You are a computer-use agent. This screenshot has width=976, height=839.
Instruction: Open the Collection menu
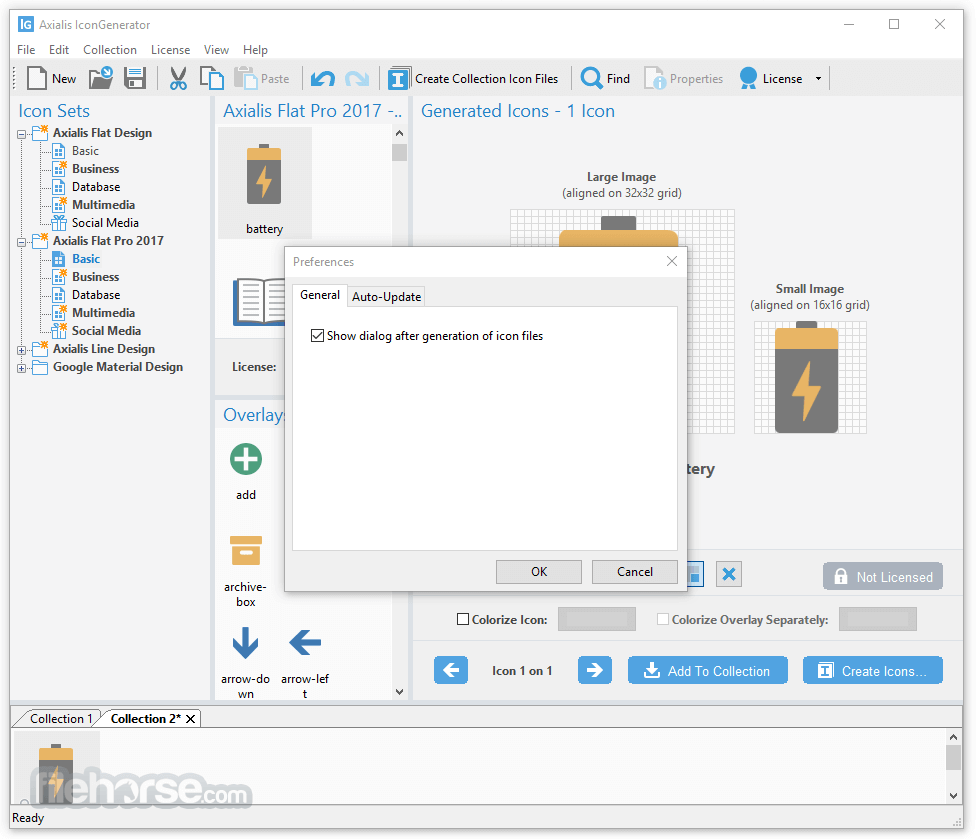pyautogui.click(x=110, y=50)
